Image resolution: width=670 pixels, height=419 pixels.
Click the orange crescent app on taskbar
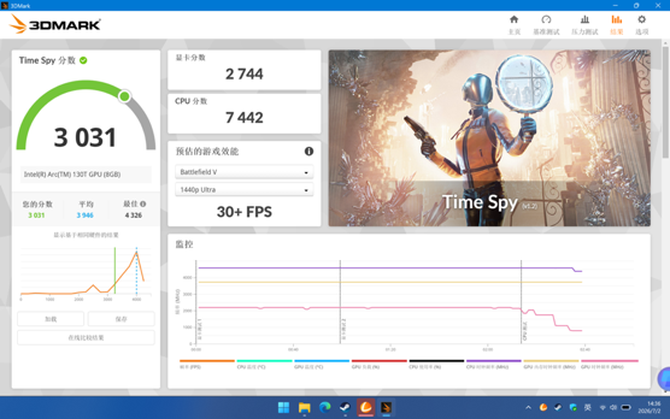click(x=366, y=407)
